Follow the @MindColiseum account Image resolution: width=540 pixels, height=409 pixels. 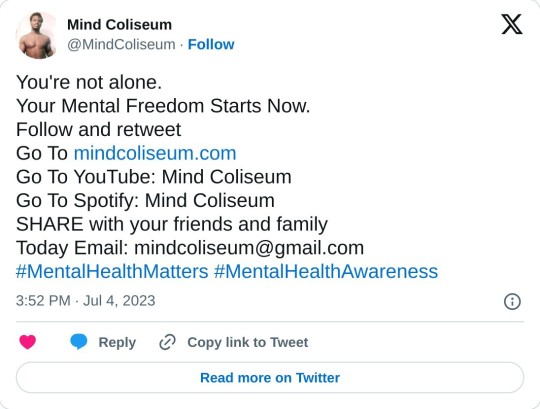click(211, 45)
